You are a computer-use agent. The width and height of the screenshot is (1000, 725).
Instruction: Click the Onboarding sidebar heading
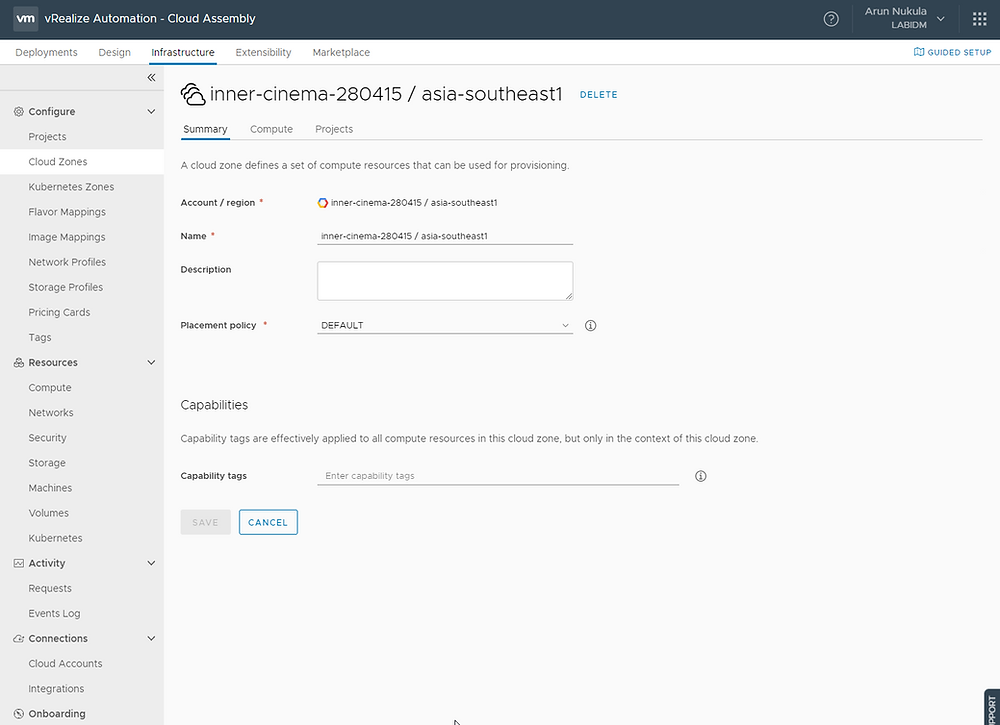[x=57, y=714]
